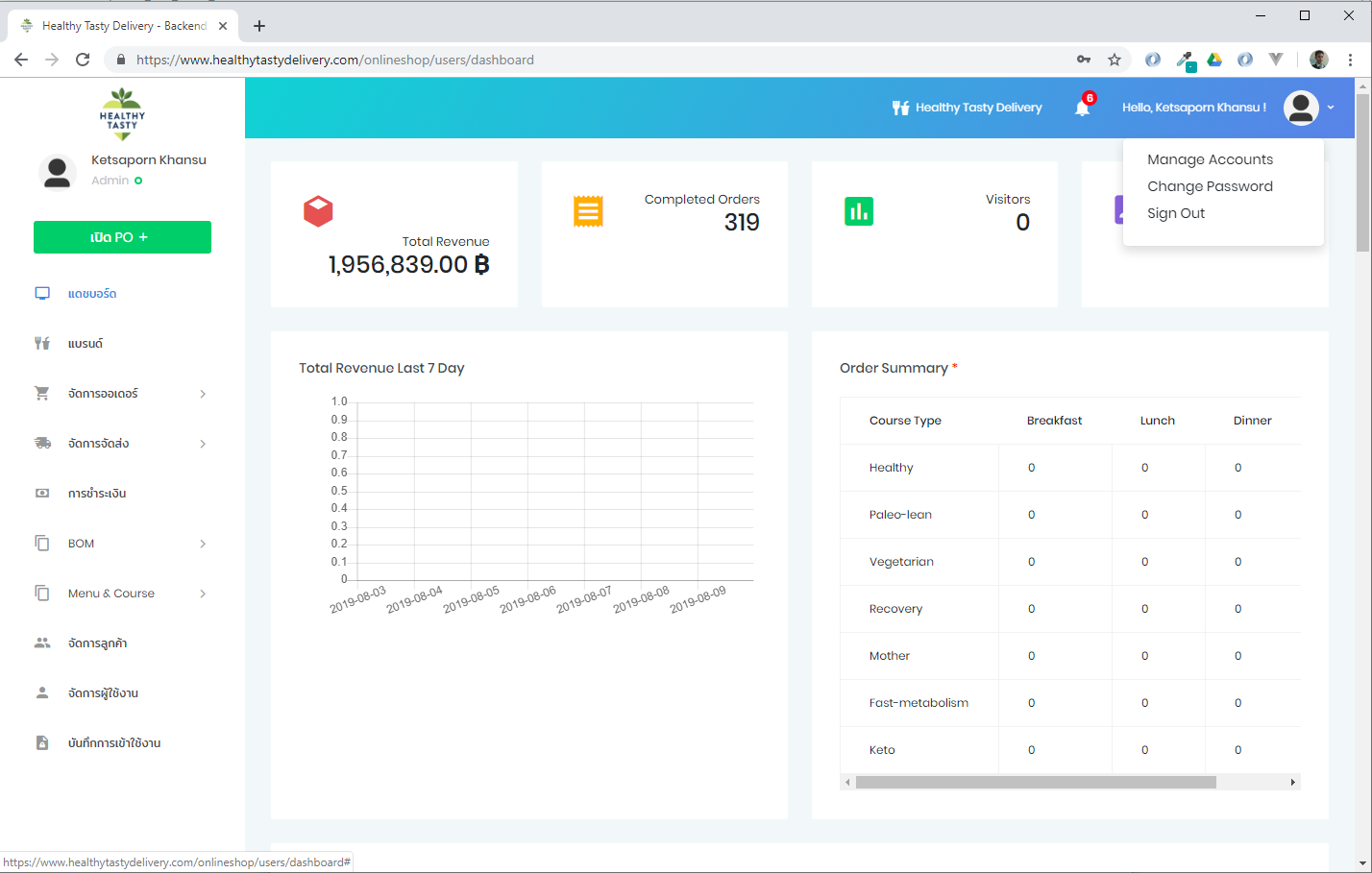Select Change Password from user menu
This screenshot has width=1372, height=873.
click(x=1210, y=186)
